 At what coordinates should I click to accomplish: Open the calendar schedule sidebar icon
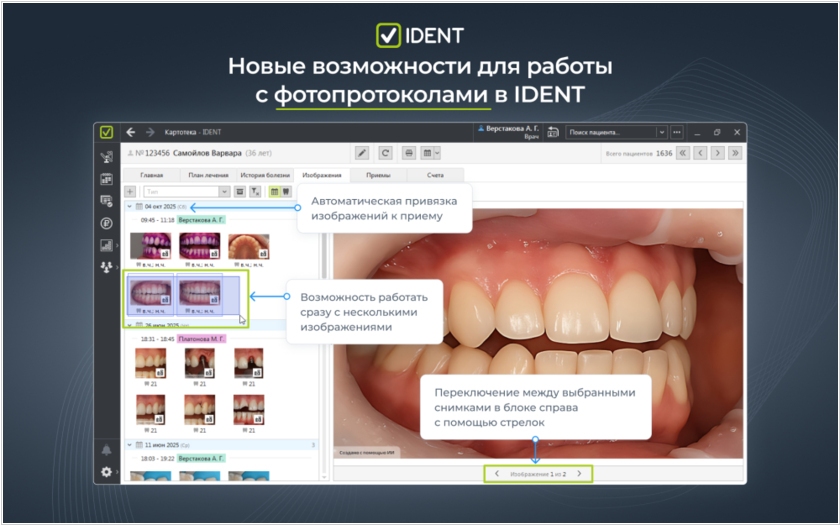pos(106,179)
